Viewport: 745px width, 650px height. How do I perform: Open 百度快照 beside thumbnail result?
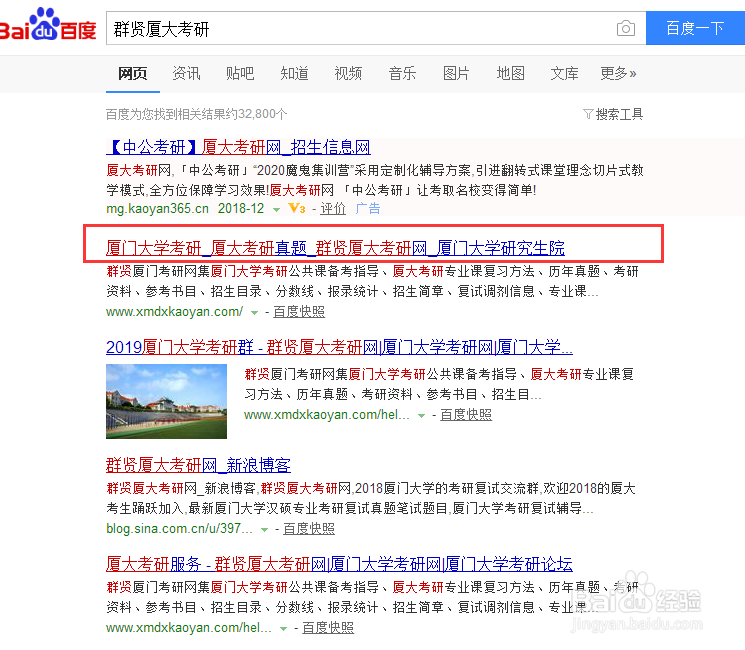pos(466,415)
